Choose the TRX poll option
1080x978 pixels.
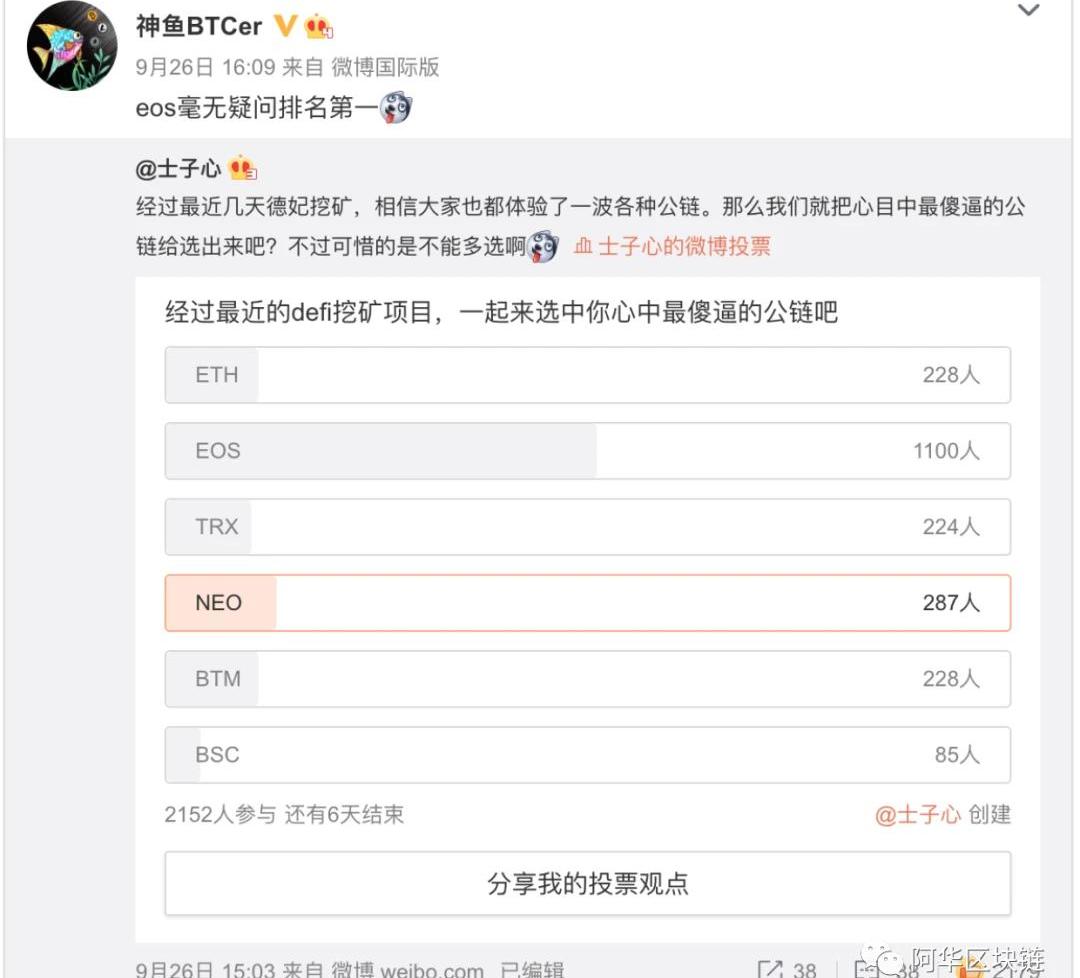(587, 527)
